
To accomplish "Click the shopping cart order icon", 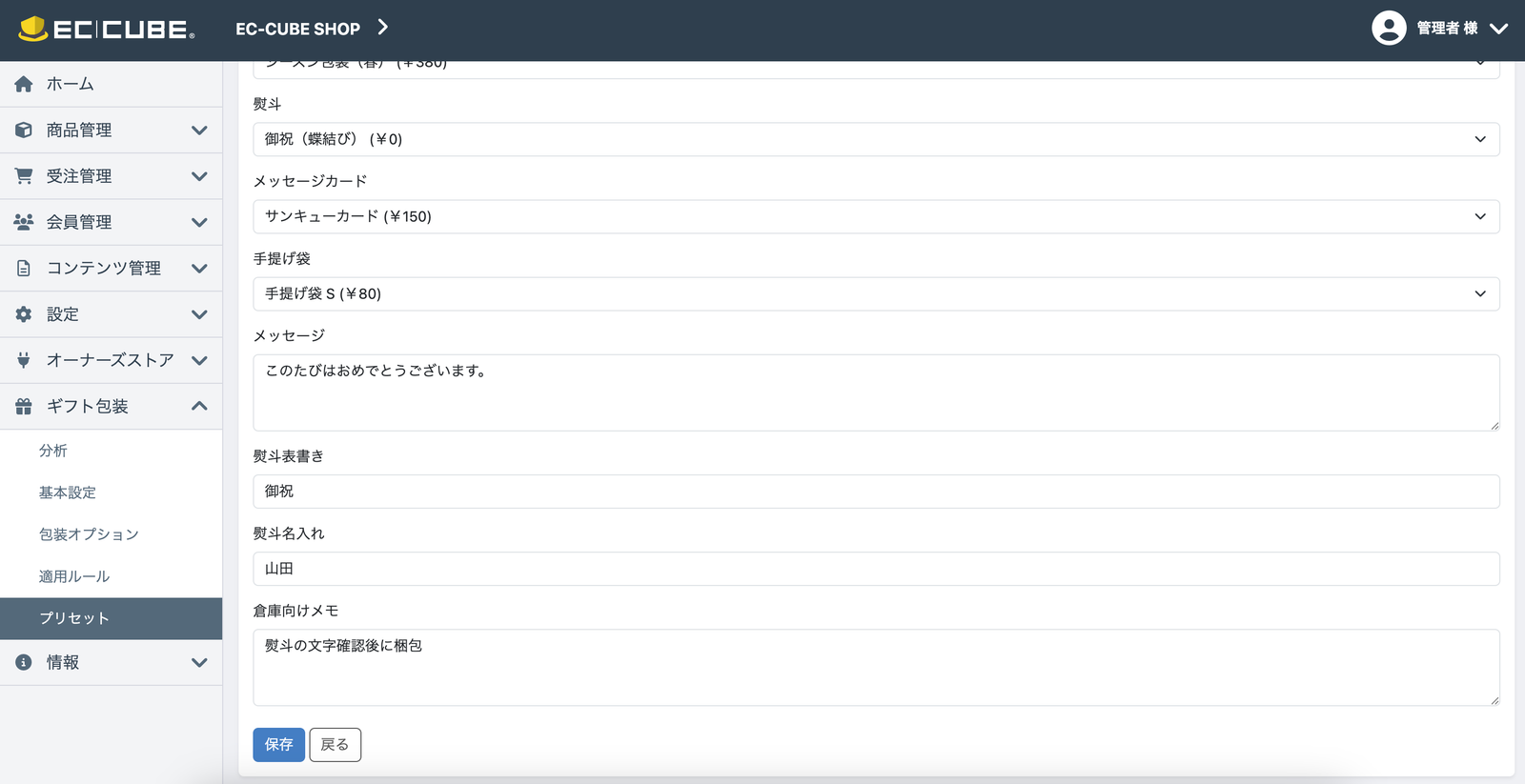I will (24, 176).
